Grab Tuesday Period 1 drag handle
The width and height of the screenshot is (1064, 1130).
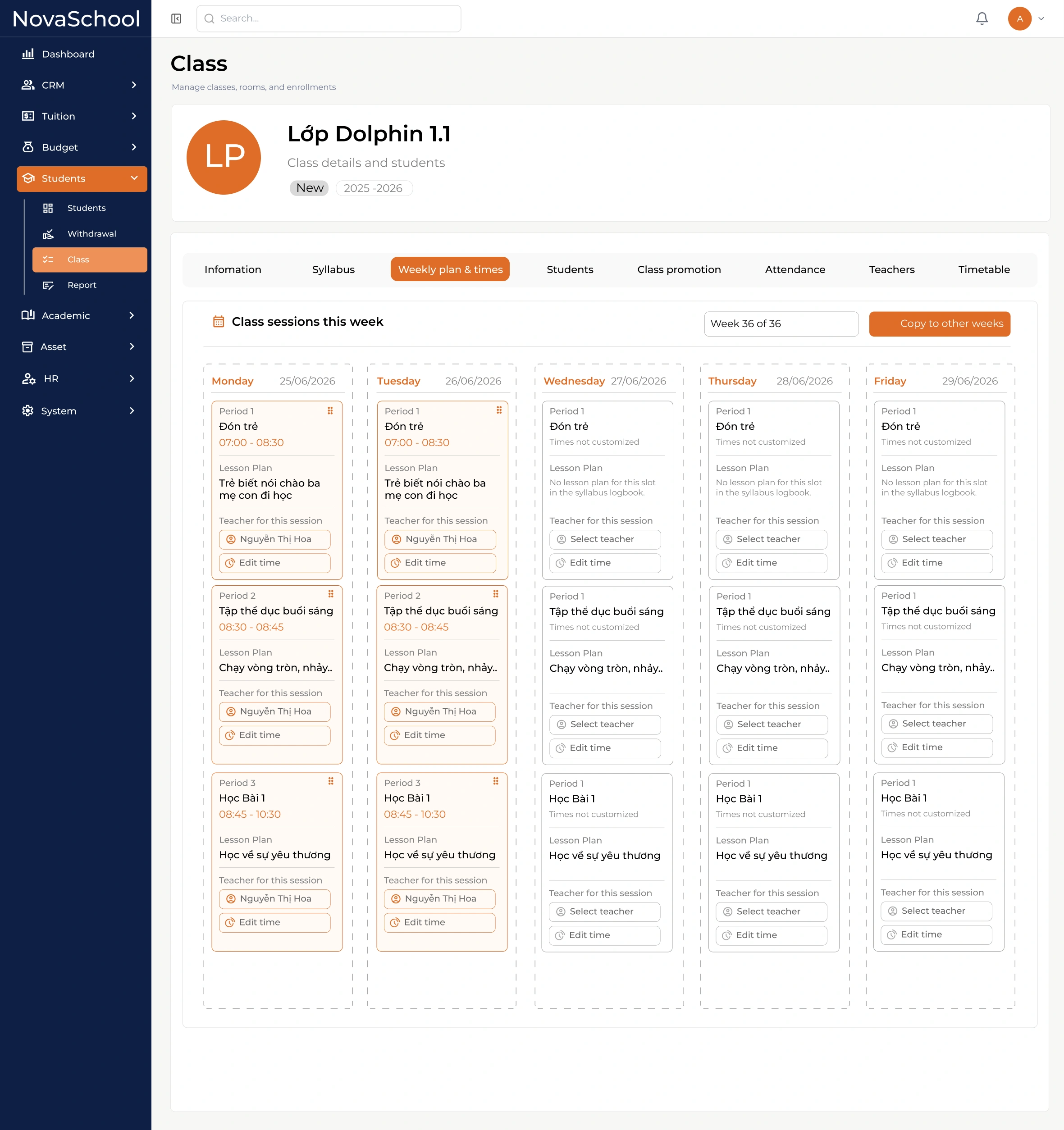[499, 410]
